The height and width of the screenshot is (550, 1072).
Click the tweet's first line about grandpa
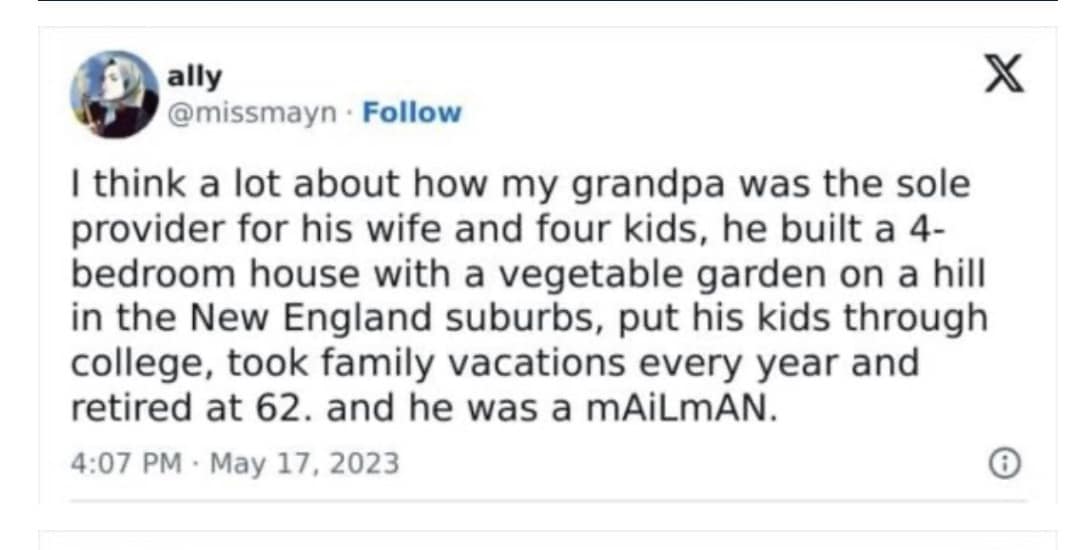coord(520,186)
